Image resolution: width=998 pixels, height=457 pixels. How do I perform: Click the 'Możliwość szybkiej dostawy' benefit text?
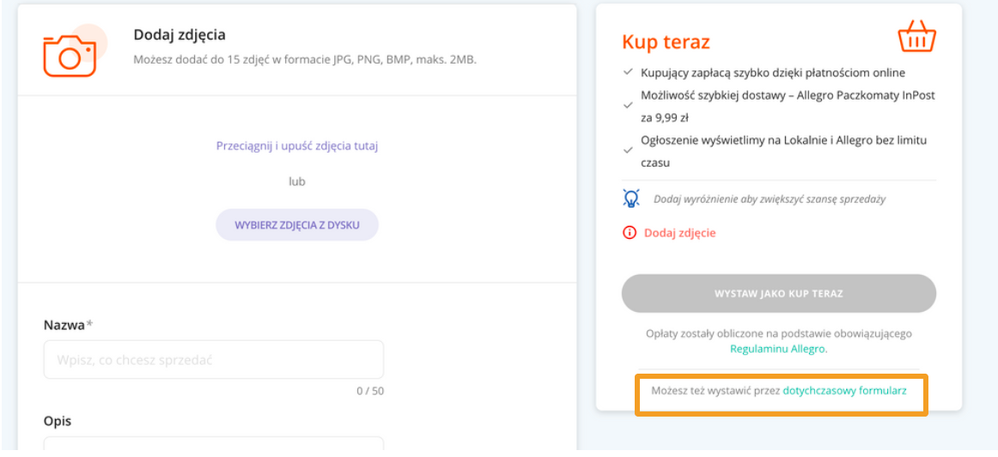[788, 106]
